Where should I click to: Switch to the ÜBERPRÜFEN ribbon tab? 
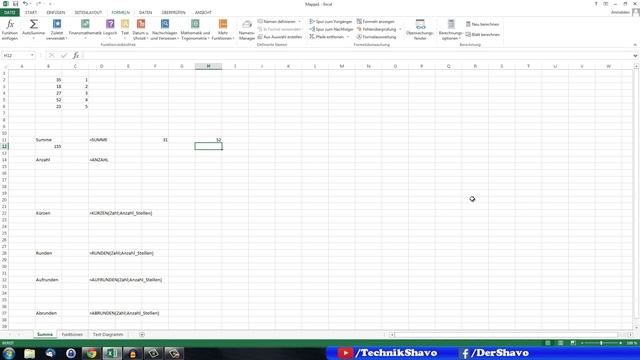(173, 13)
